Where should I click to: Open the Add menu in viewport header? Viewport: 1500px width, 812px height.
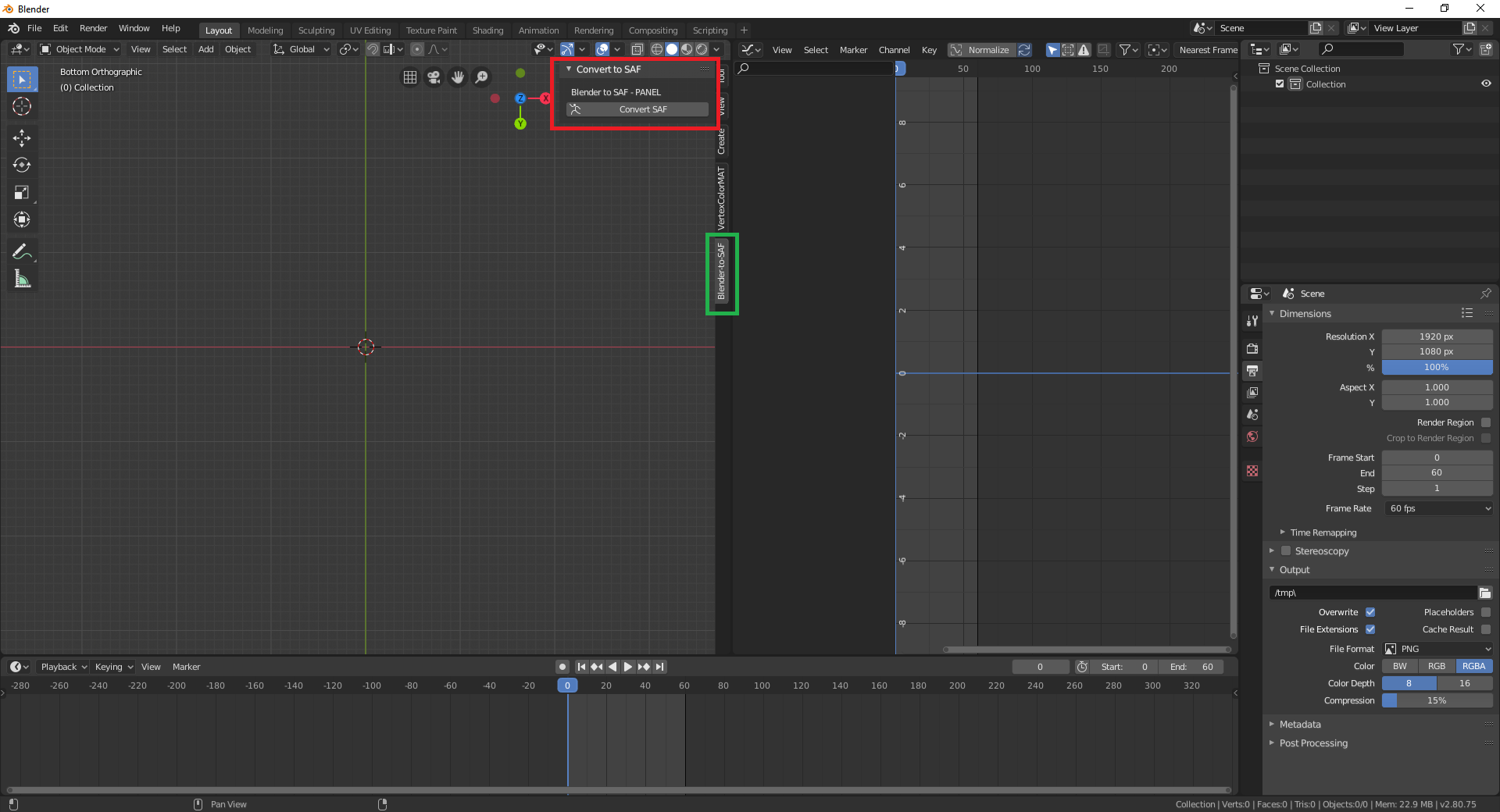[x=206, y=49]
